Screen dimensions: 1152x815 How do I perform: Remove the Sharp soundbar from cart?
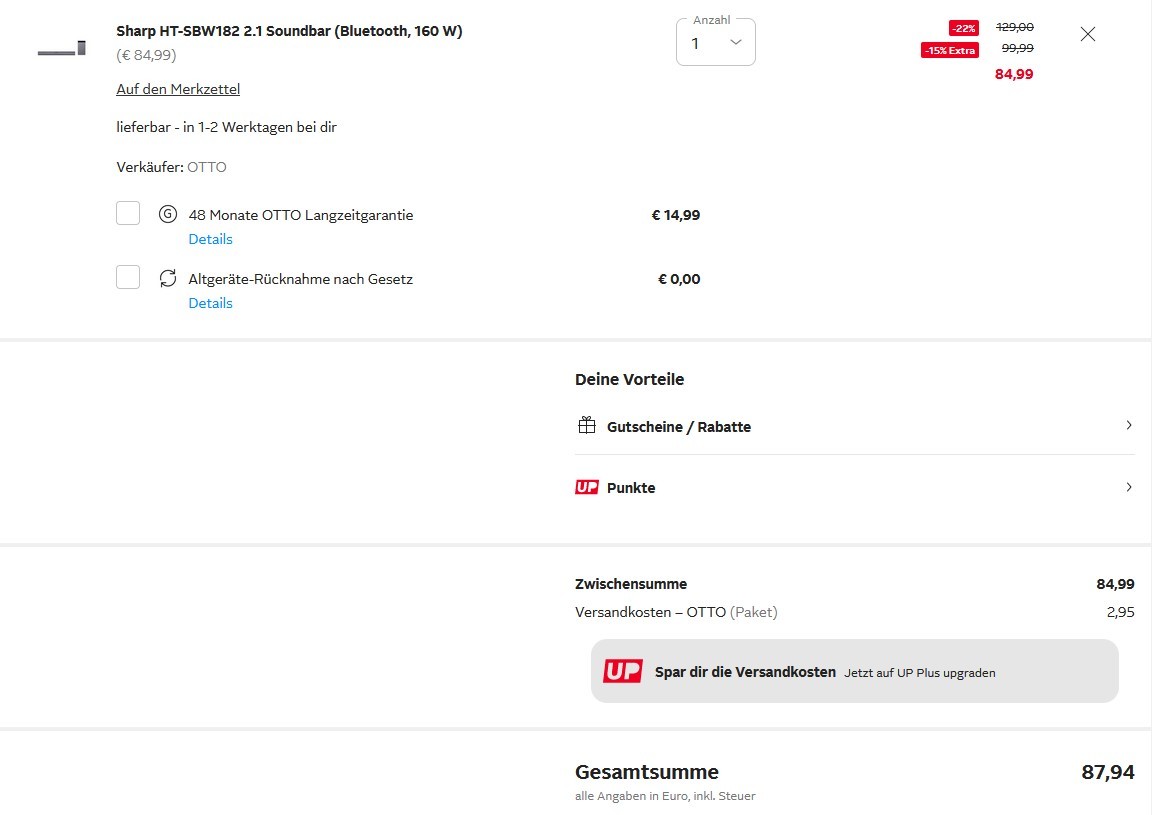[x=1088, y=34]
